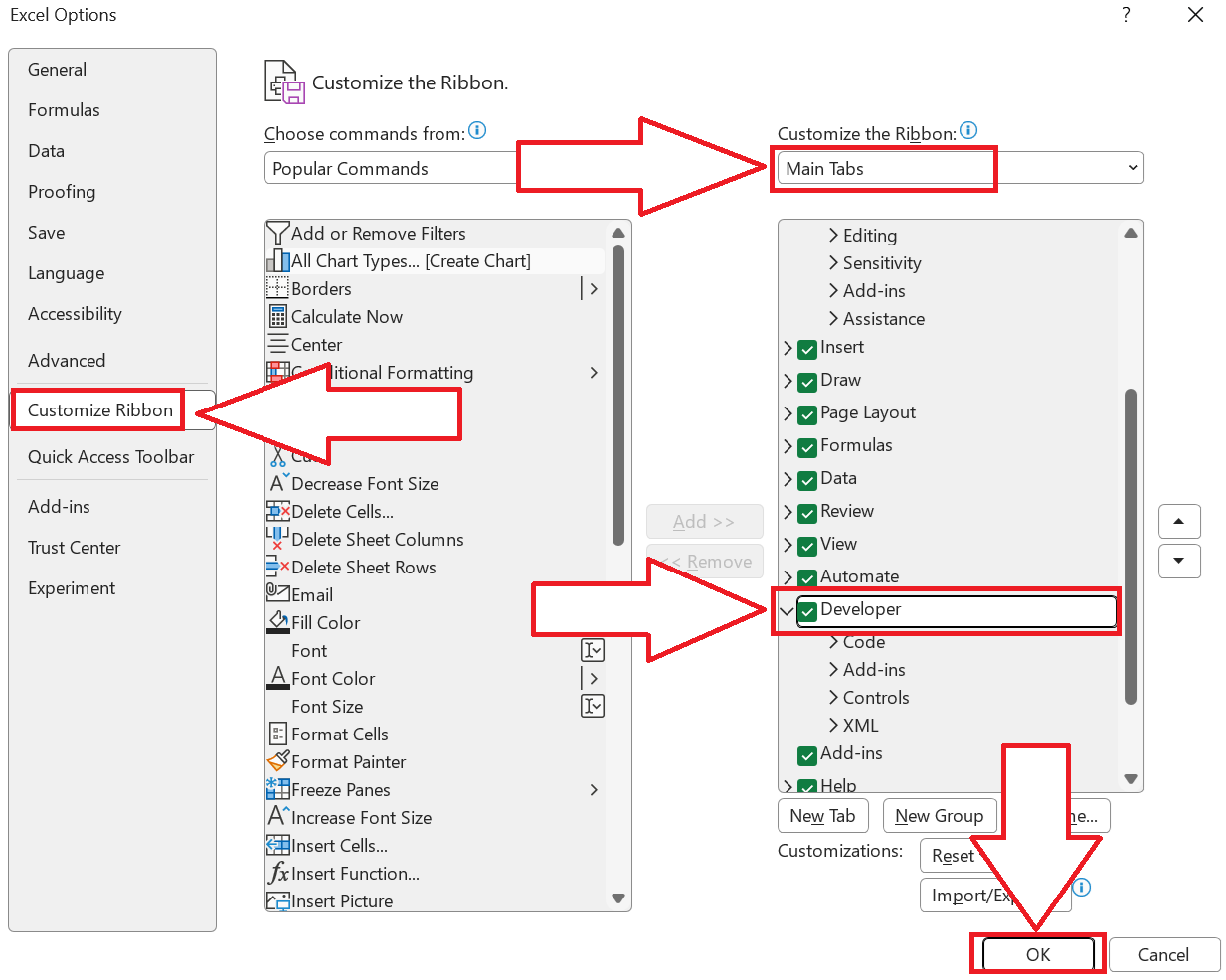Click the Format Painter brush icon
The image size is (1226, 980).
[278, 762]
